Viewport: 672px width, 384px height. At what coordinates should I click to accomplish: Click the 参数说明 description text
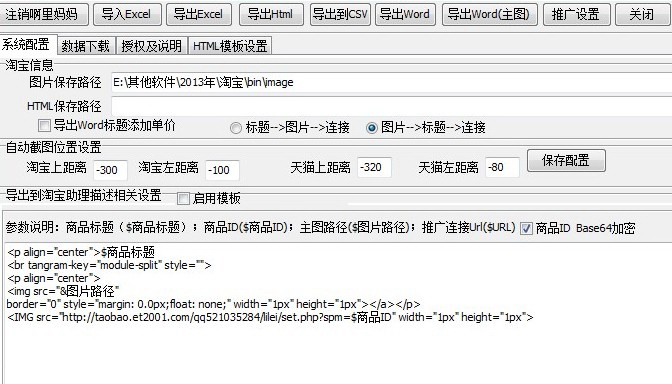tap(260, 227)
